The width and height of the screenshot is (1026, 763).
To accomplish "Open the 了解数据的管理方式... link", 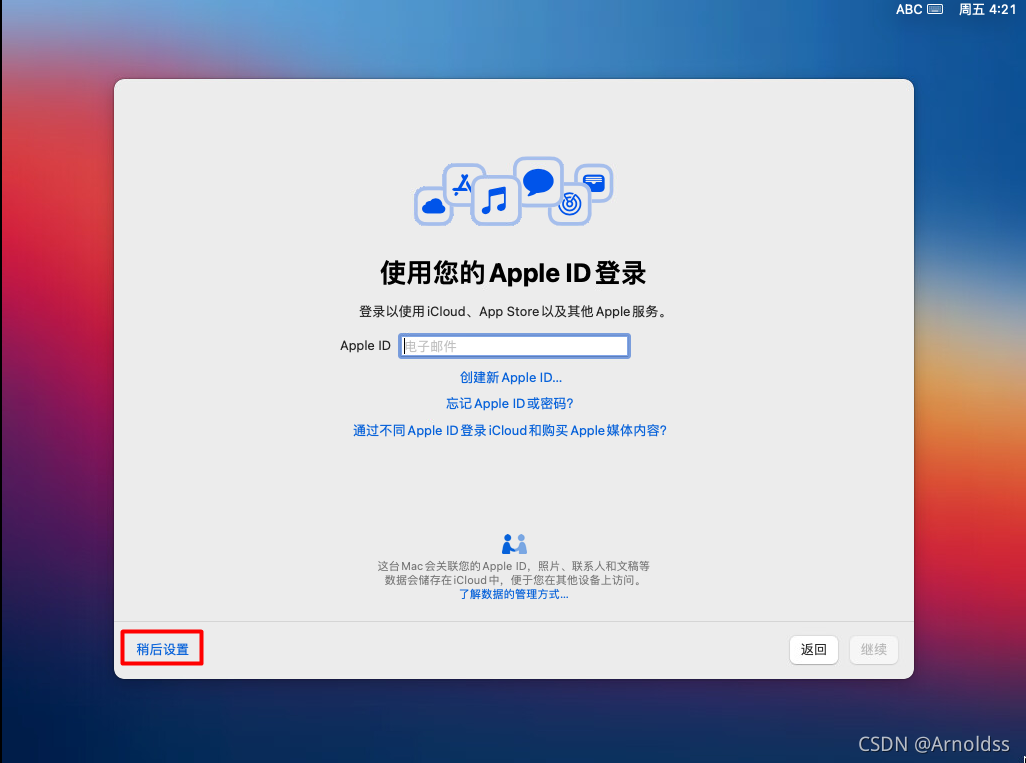I will [x=514, y=594].
